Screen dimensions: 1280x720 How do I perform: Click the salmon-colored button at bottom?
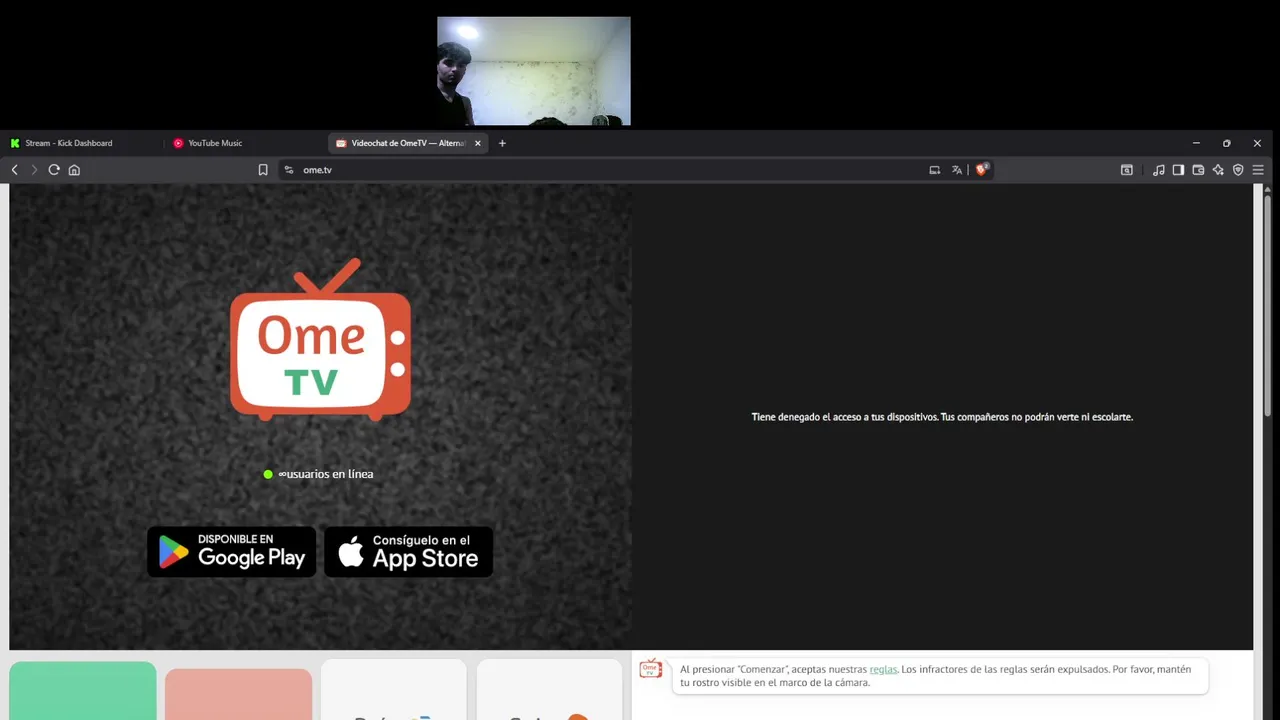click(238, 694)
